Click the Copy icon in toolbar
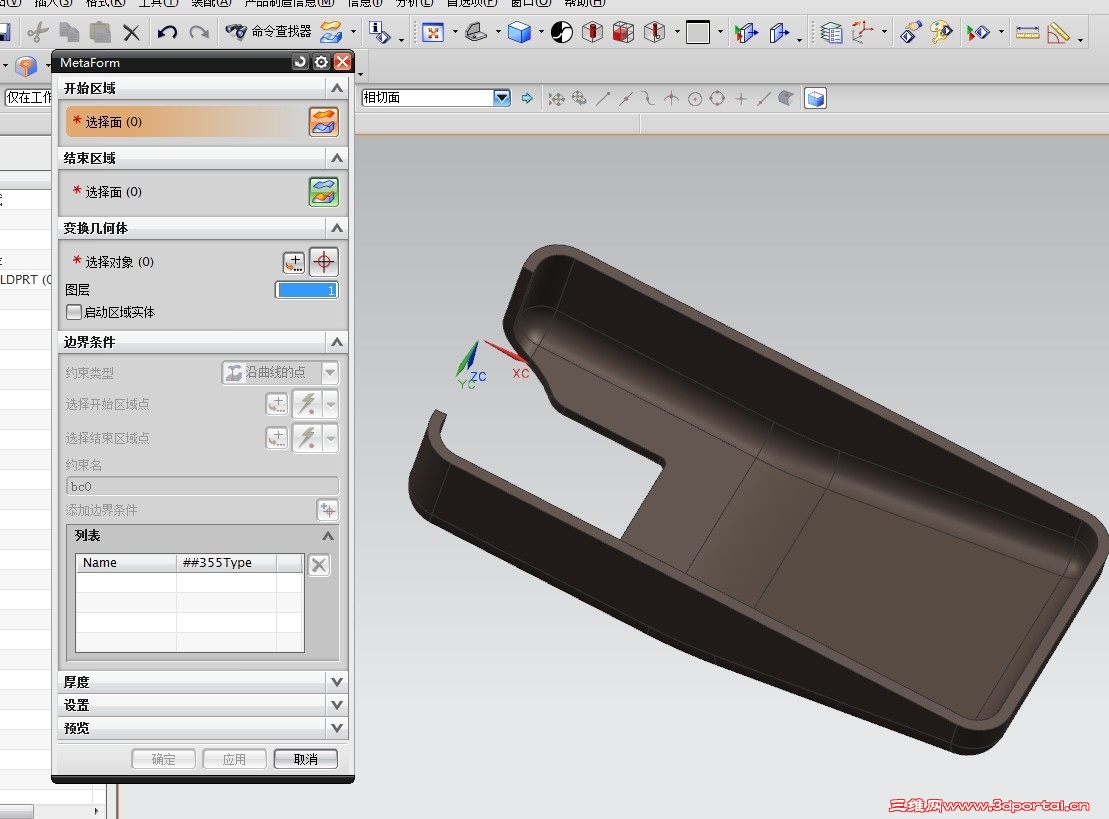 click(69, 32)
